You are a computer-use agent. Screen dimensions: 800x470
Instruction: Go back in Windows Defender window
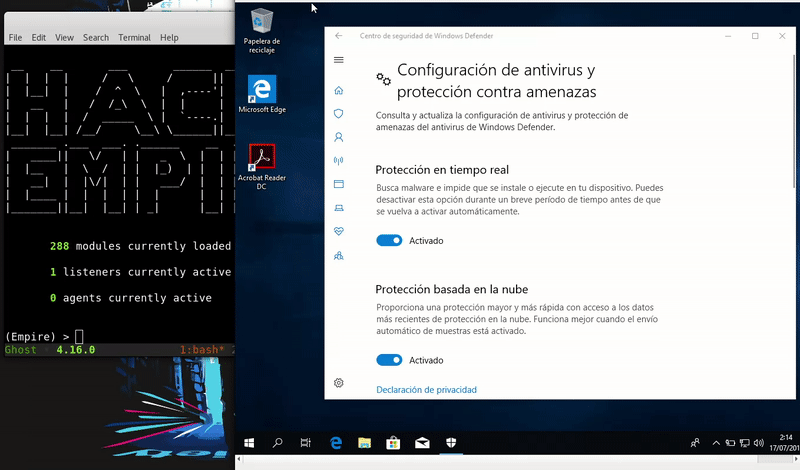(338, 36)
